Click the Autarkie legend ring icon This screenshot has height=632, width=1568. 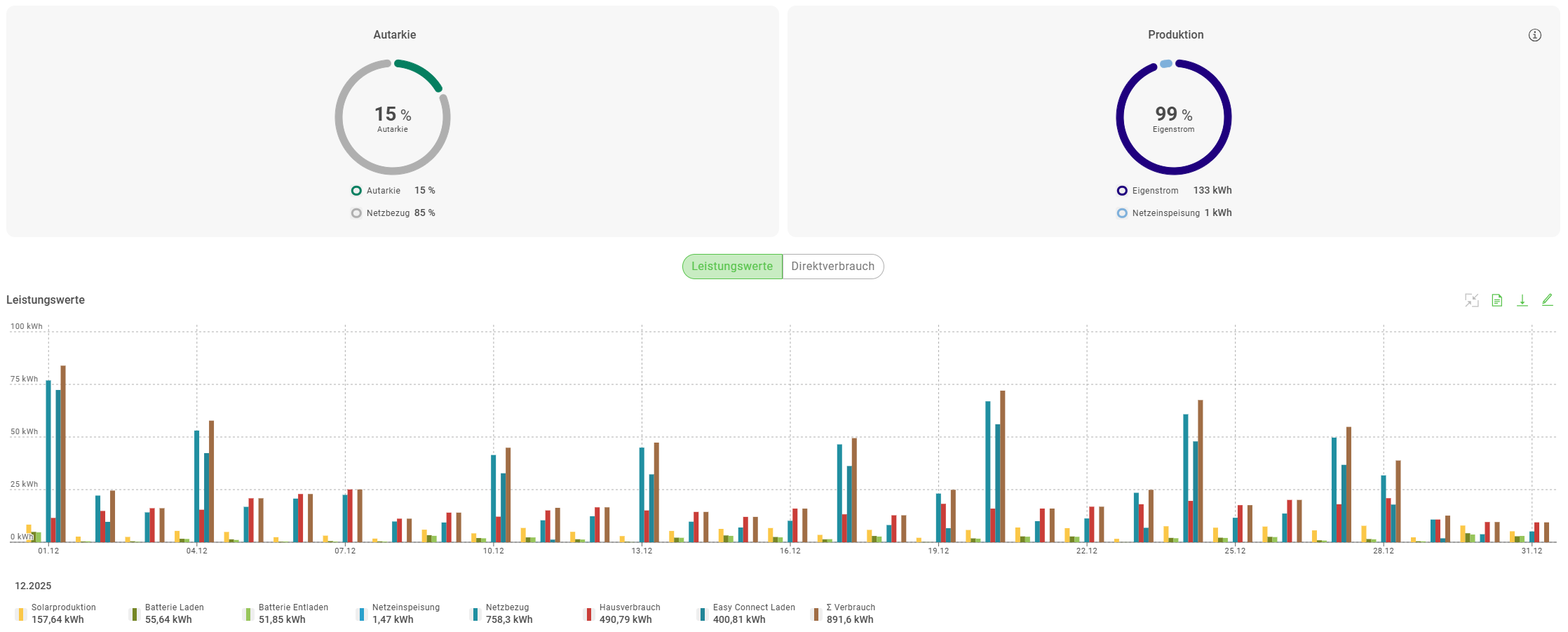pyautogui.click(x=356, y=191)
